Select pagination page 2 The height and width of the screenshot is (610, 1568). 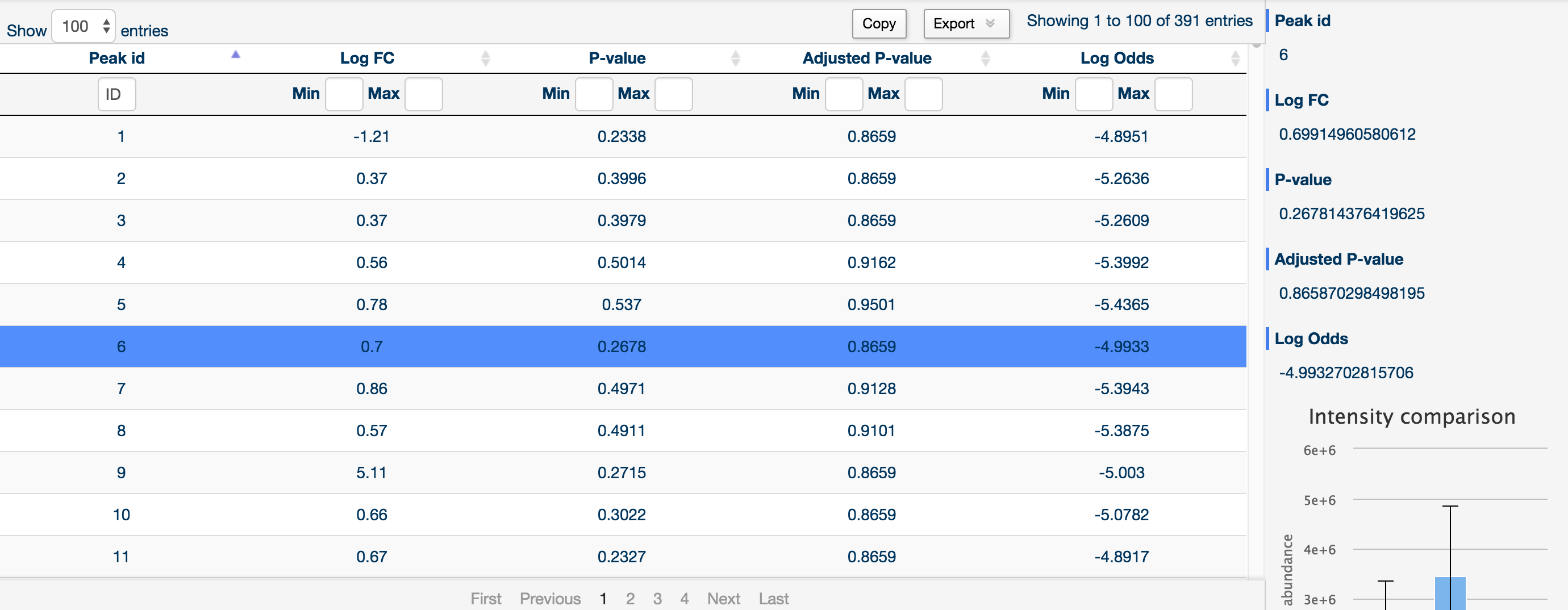[630, 599]
